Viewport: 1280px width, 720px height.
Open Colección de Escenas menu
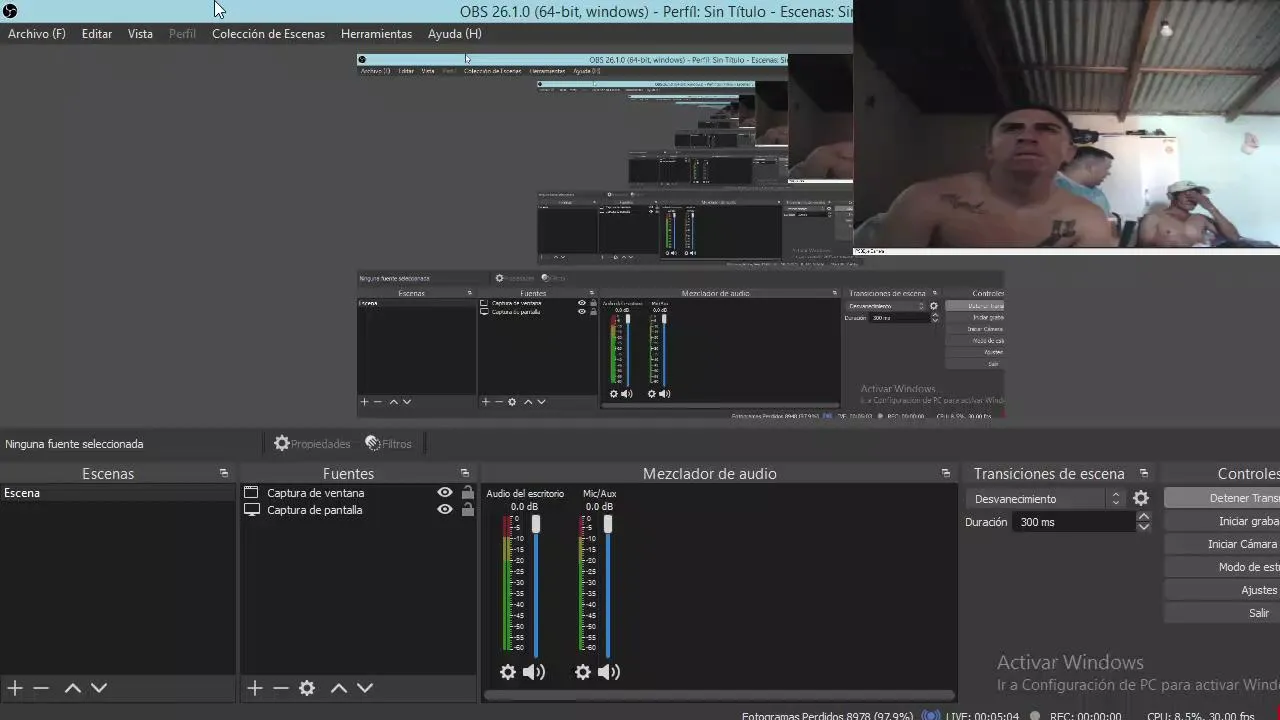268,34
